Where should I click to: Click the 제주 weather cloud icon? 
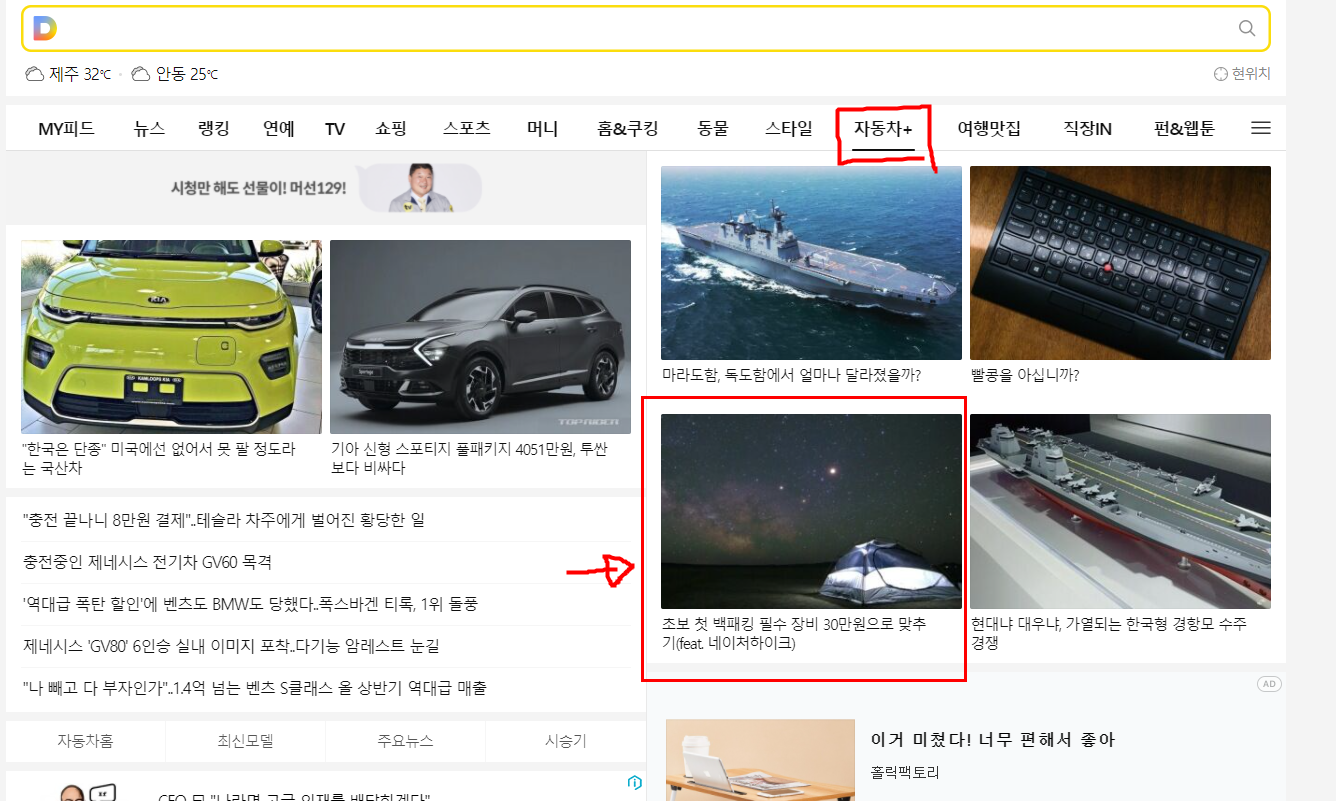point(34,74)
